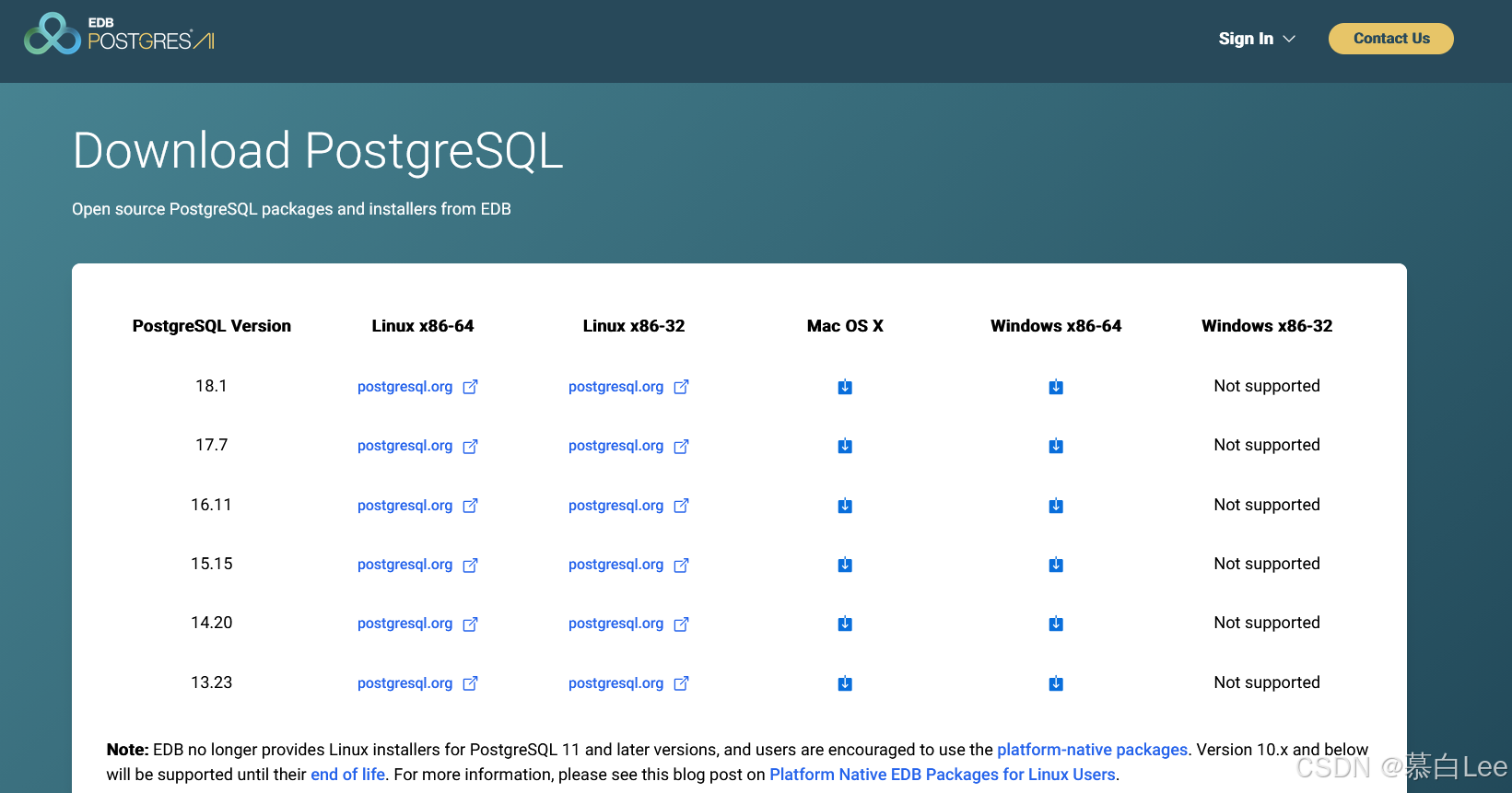The height and width of the screenshot is (793, 1512).
Task: Click Not supported in the 15.15 row
Action: pos(1267,564)
